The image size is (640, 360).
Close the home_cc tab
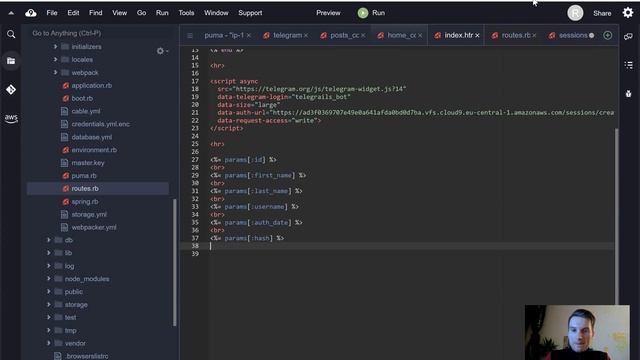(x=420, y=36)
